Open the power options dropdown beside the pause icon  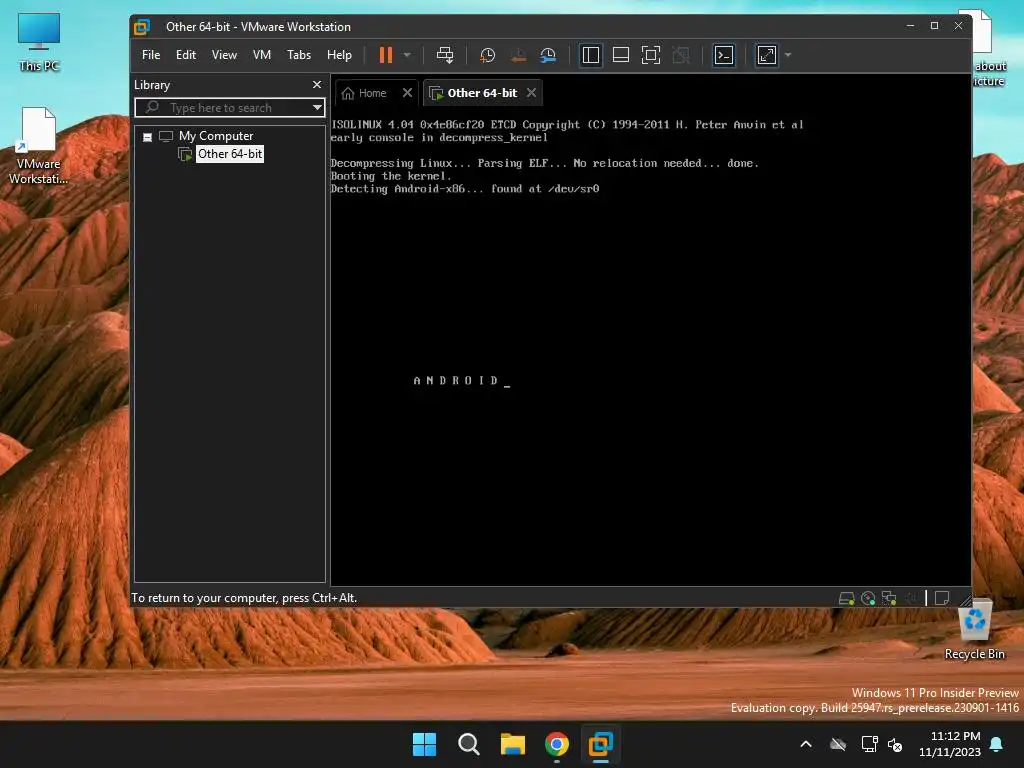click(407, 55)
